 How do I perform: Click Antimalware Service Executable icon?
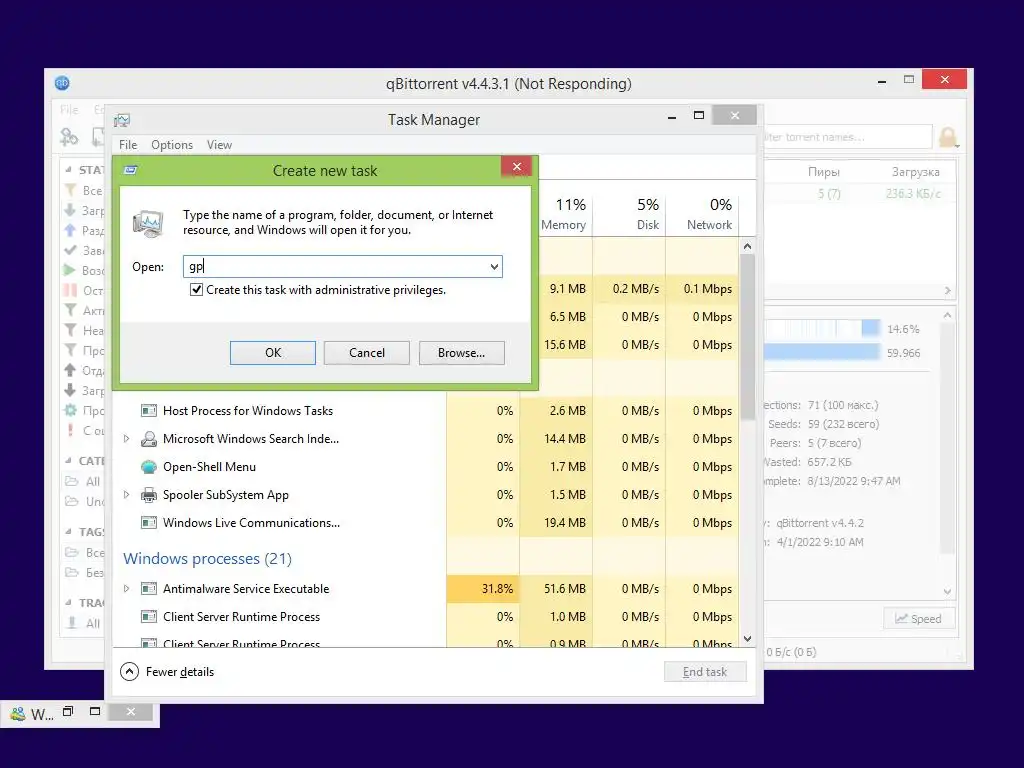click(149, 589)
